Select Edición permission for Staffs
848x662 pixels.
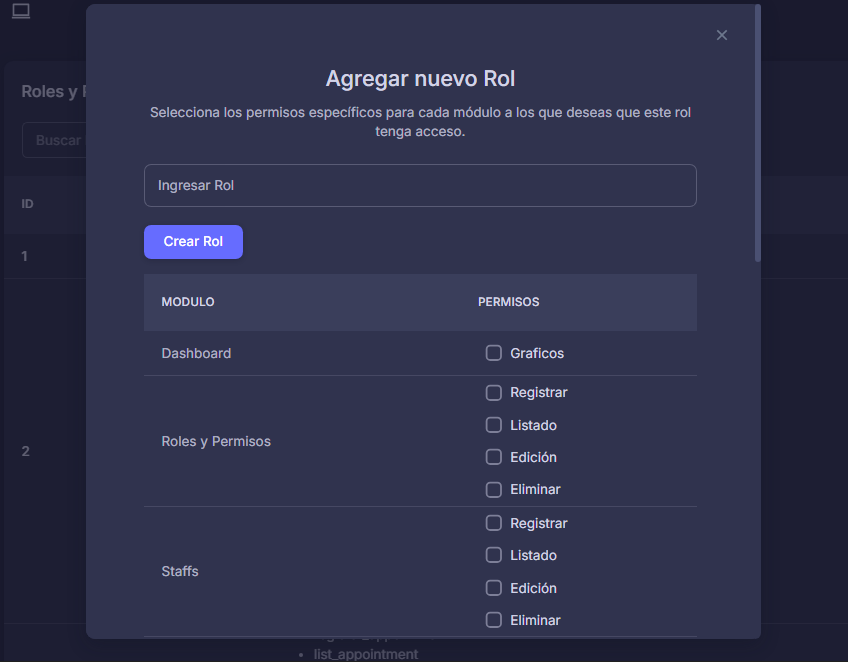pyautogui.click(x=493, y=588)
